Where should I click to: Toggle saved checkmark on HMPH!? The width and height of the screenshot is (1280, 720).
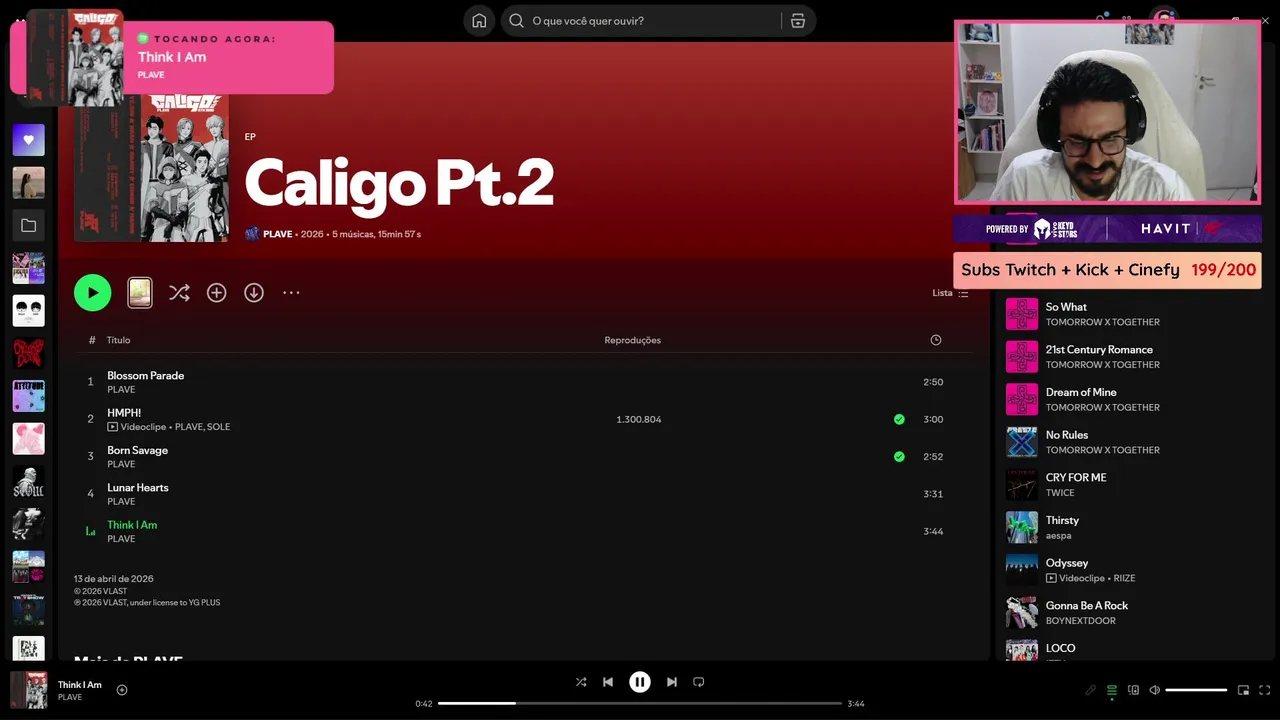tap(899, 419)
